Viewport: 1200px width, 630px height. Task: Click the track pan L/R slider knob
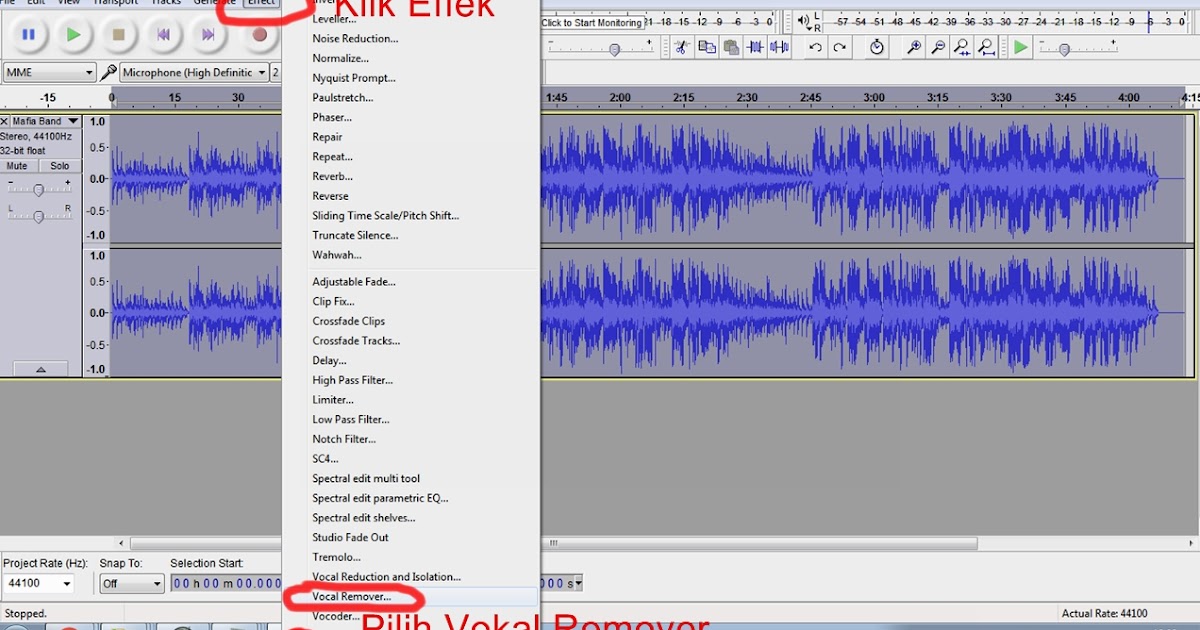[x=39, y=216]
